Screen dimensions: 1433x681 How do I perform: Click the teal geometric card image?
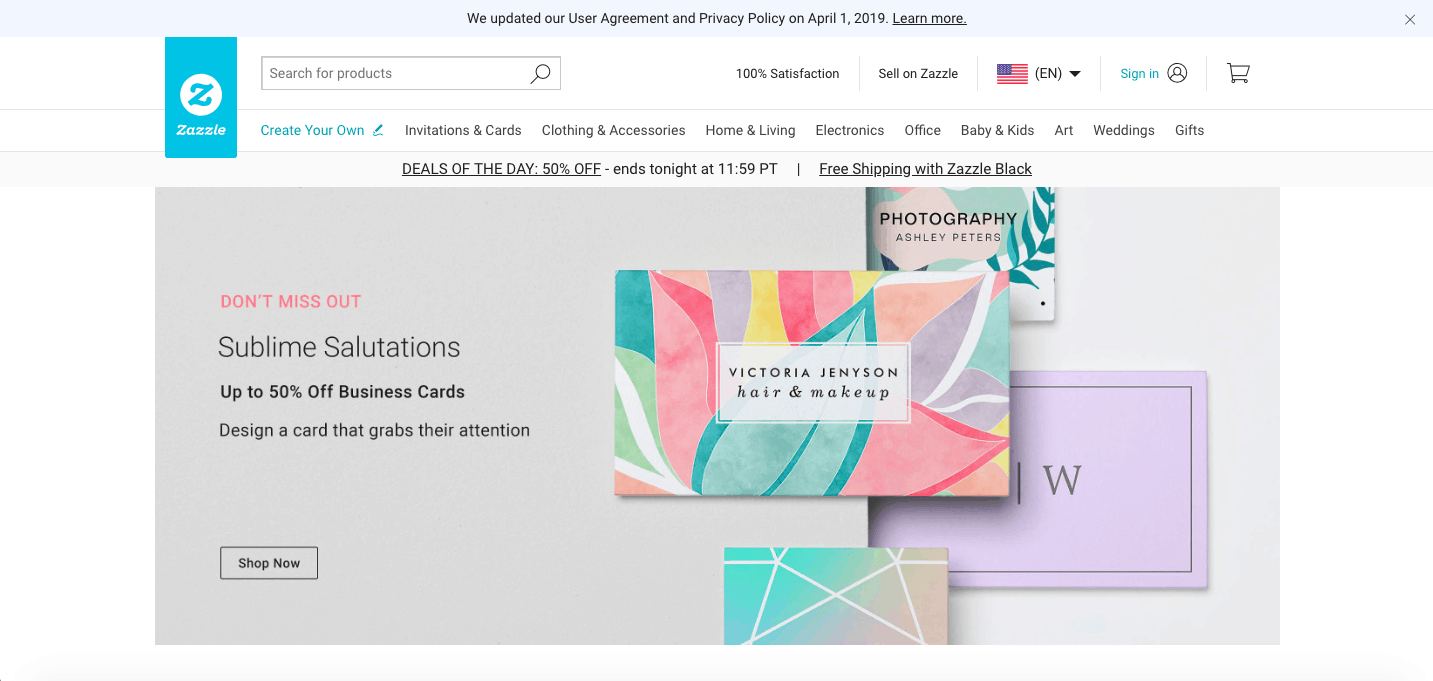pyautogui.click(x=835, y=595)
